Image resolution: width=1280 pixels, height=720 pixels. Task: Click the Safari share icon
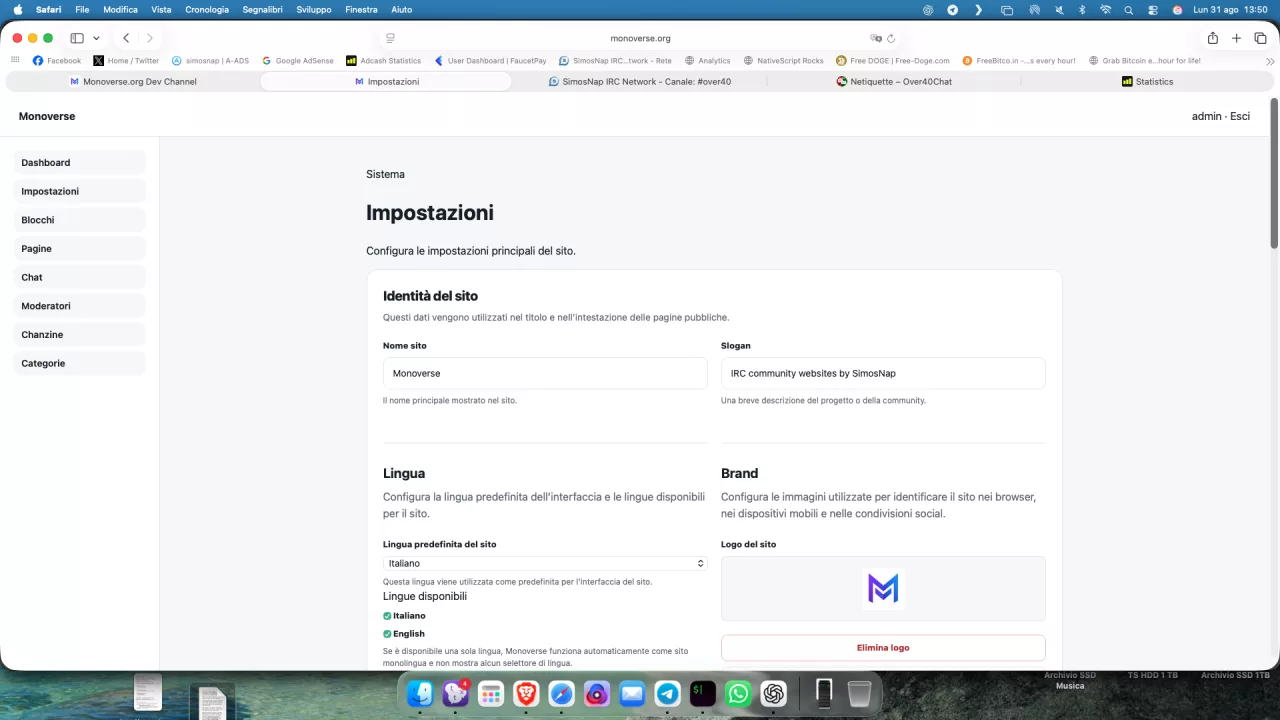[1213, 38]
